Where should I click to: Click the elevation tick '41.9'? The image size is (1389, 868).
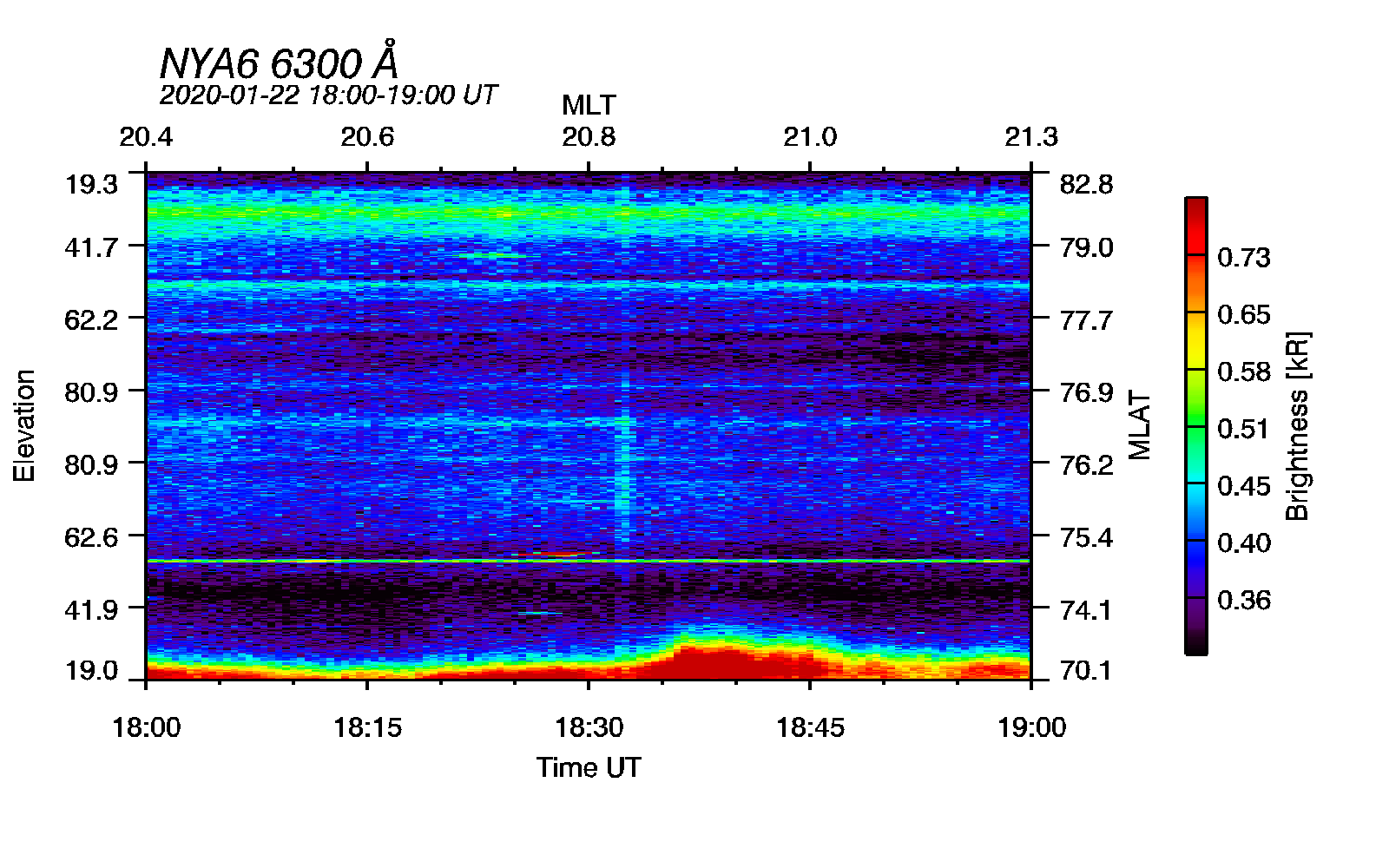[x=91, y=609]
